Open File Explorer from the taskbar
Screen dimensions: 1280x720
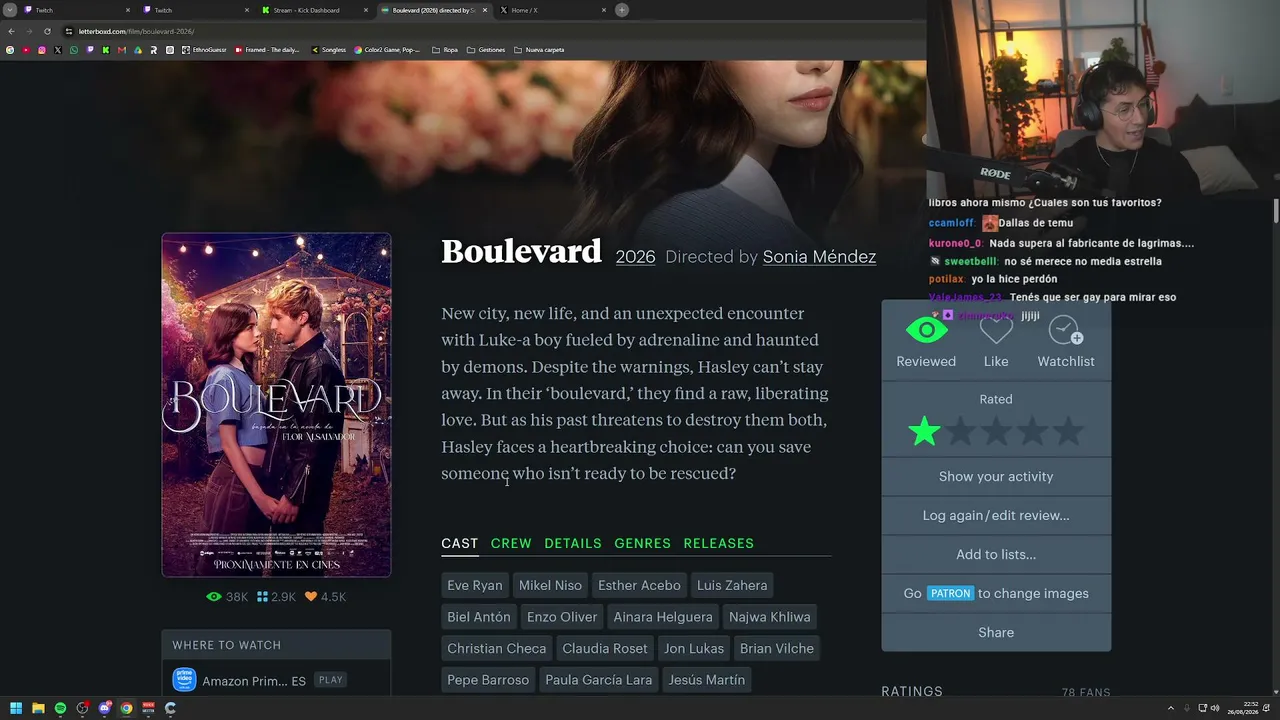38,708
